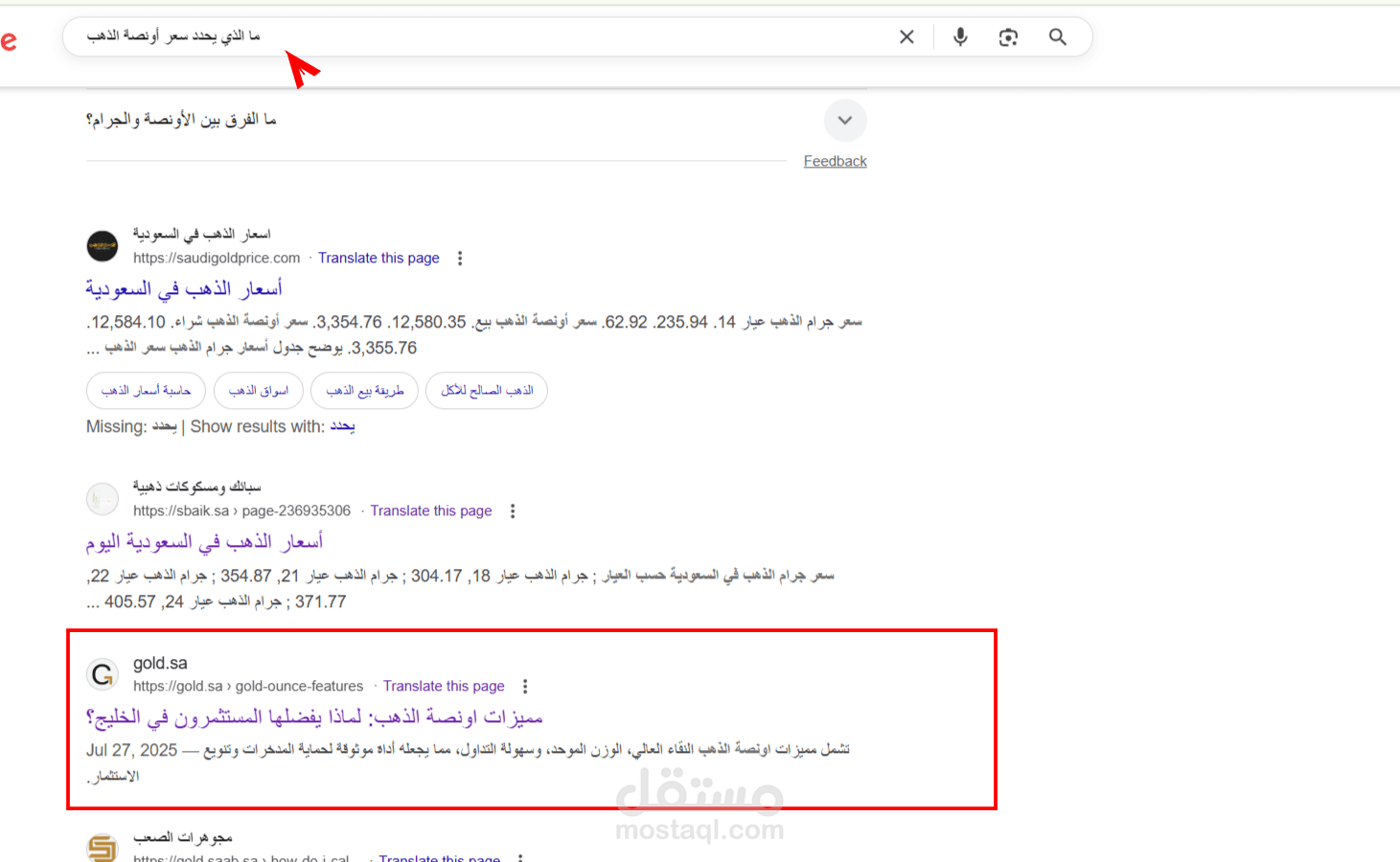Click the sbaik.sa site favicon
This screenshot has height=862, width=1400.
[103, 499]
